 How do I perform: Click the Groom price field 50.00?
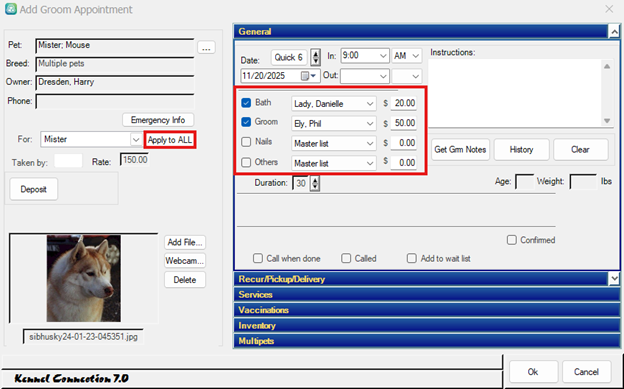coord(404,123)
